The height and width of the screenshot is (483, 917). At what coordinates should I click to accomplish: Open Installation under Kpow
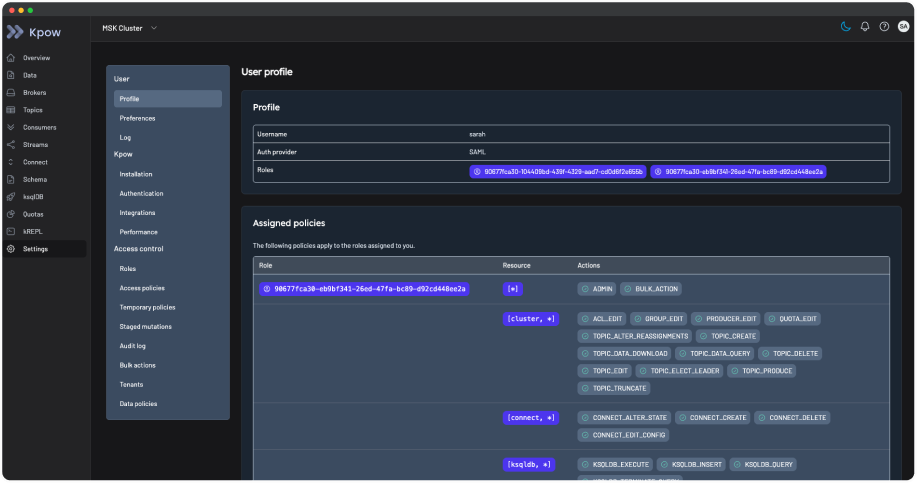136,174
